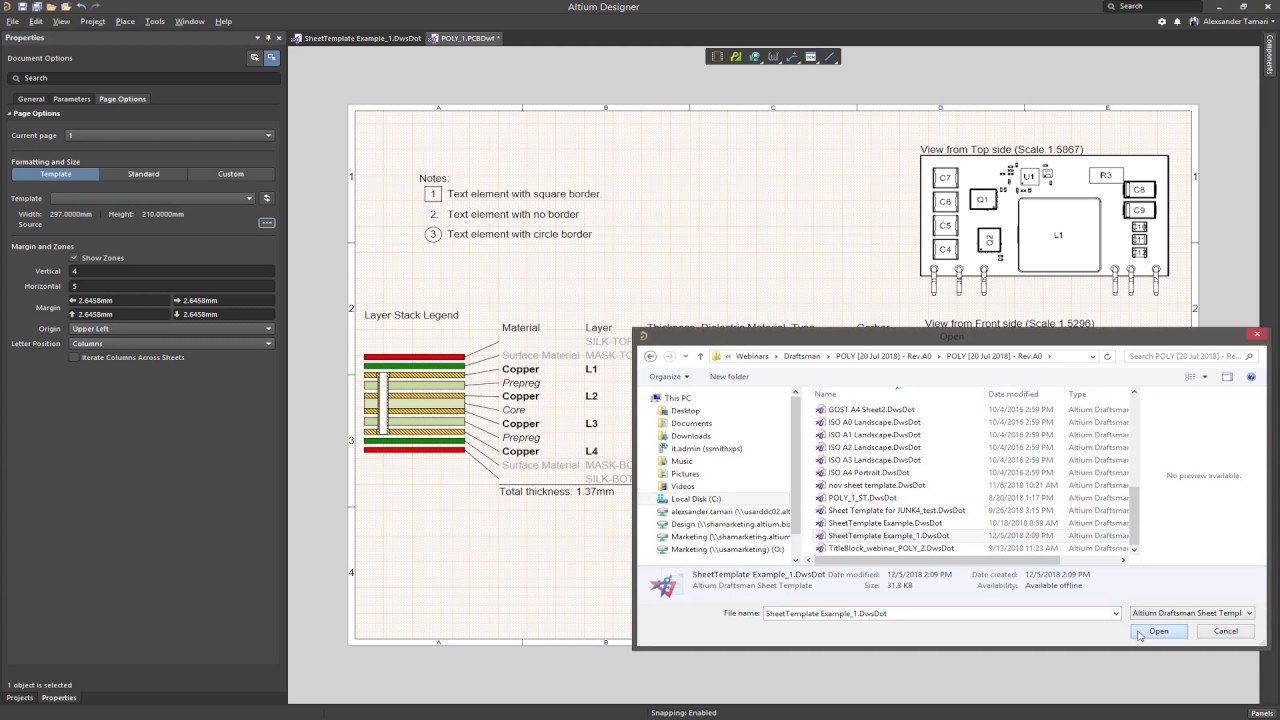
Task: Open the file type filter dropdown
Action: pyautogui.click(x=1191, y=613)
